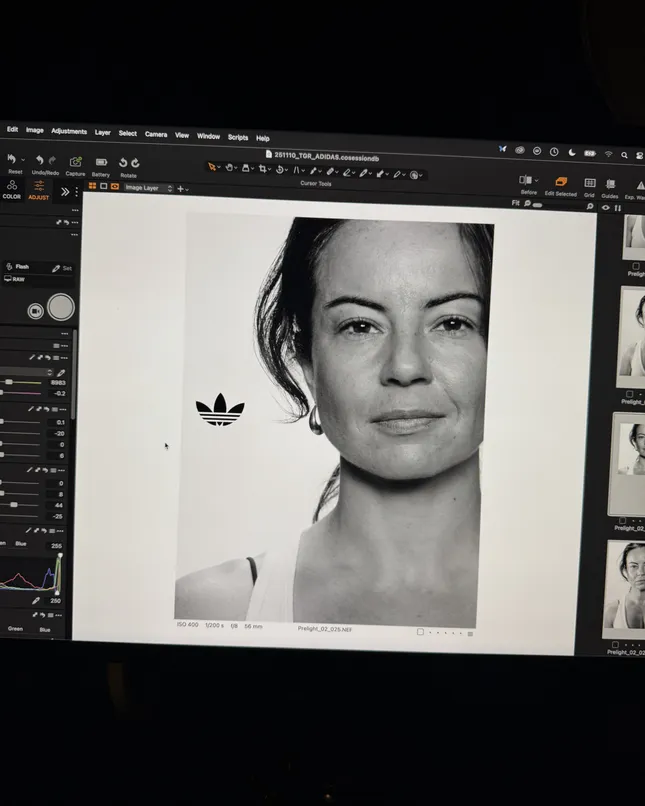Click the Fit zoom button
645x806 pixels.
(515, 203)
